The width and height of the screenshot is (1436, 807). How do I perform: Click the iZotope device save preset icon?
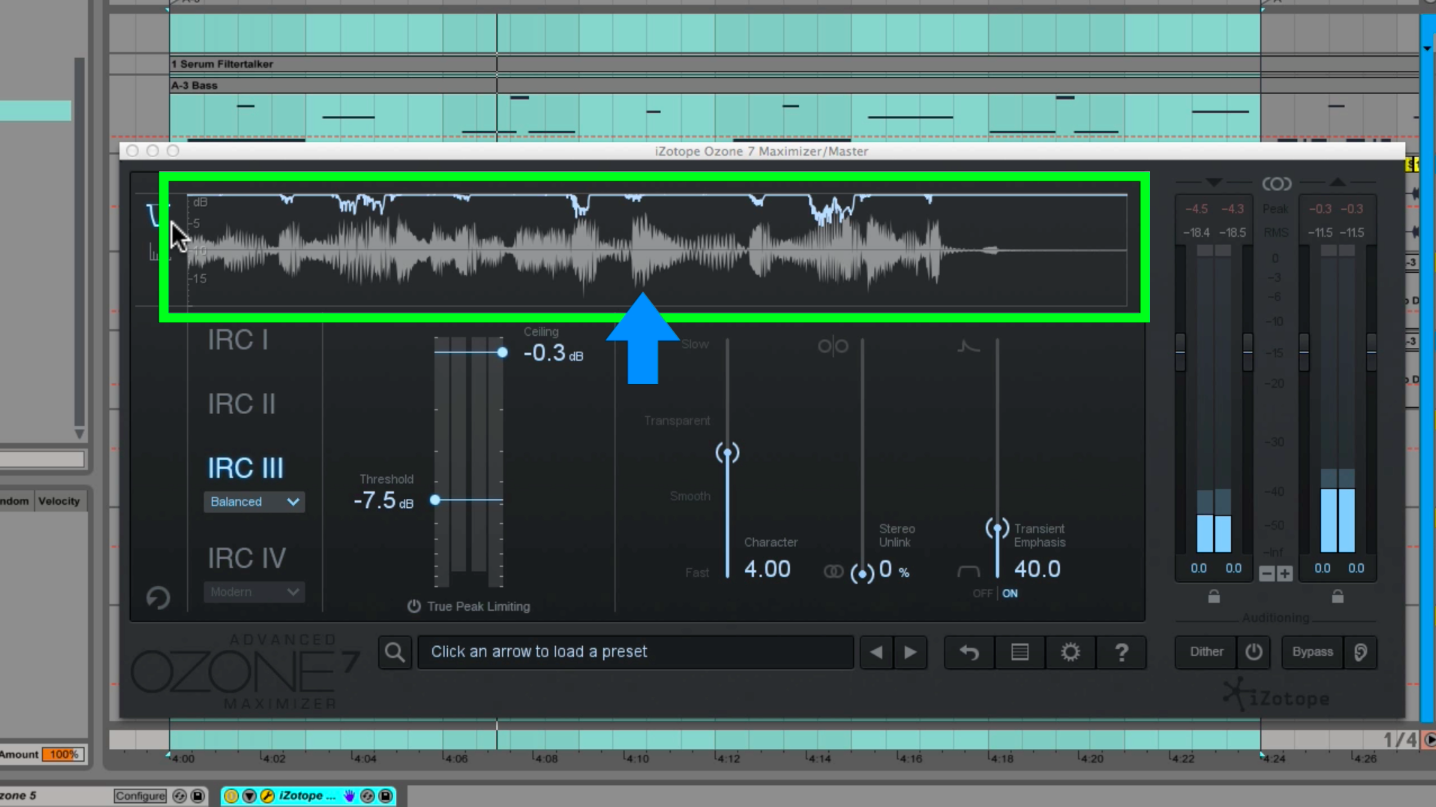click(x=385, y=796)
